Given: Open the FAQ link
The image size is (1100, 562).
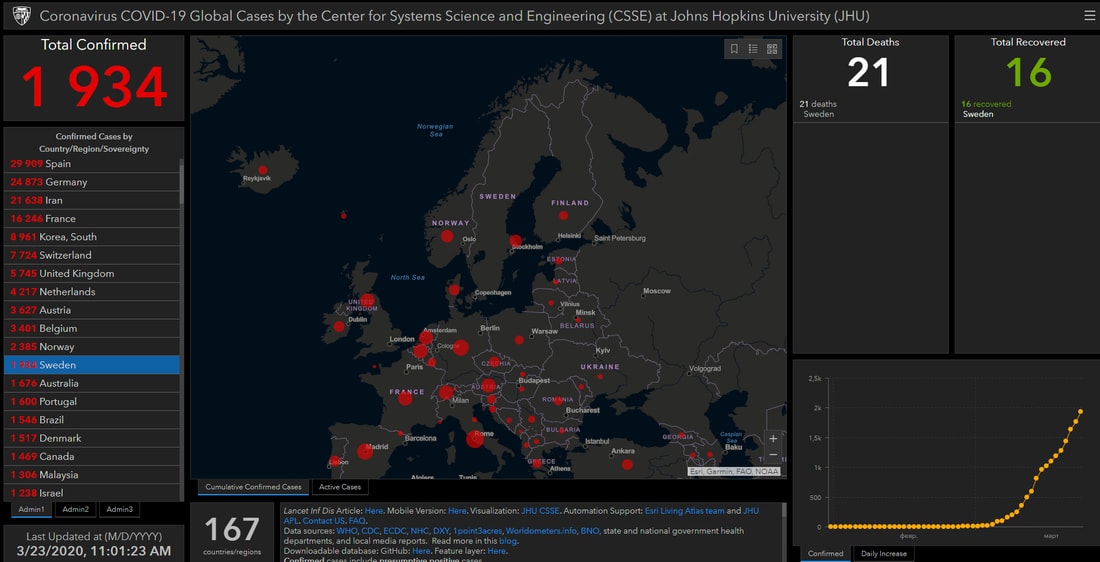Looking at the screenshot, I should click(x=357, y=521).
